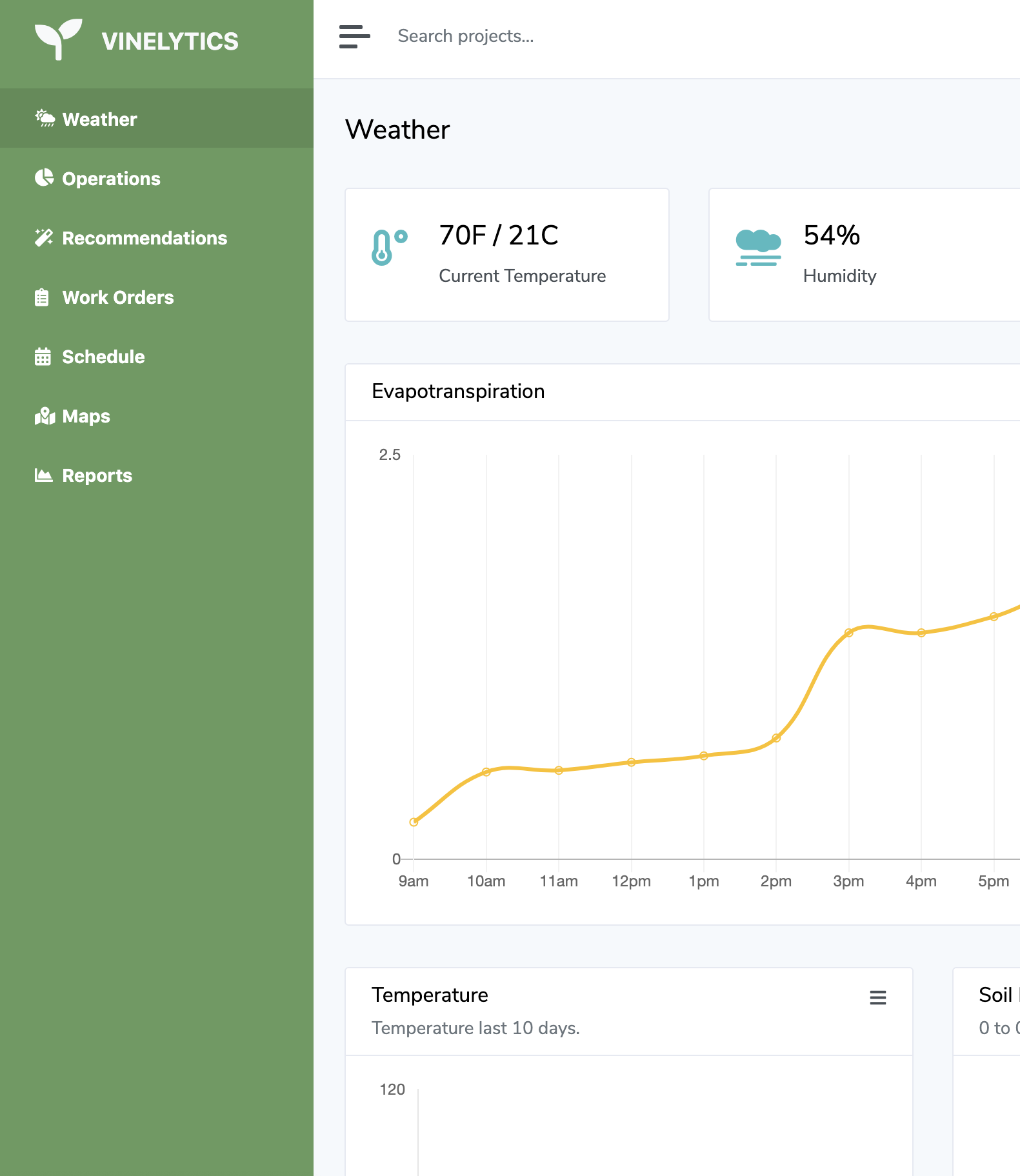Click the thermometer temperature icon
This screenshot has height=1176, width=1020.
(x=390, y=247)
